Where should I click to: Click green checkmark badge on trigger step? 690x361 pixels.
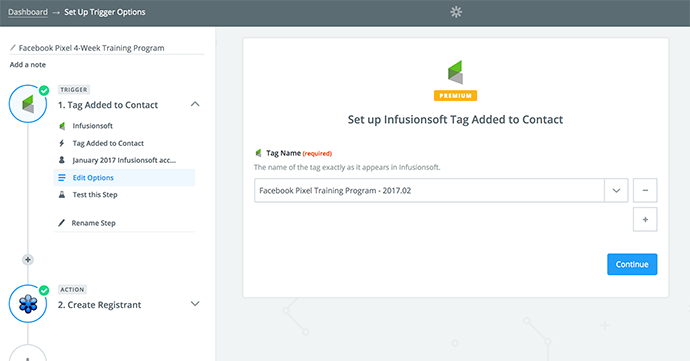point(44,90)
